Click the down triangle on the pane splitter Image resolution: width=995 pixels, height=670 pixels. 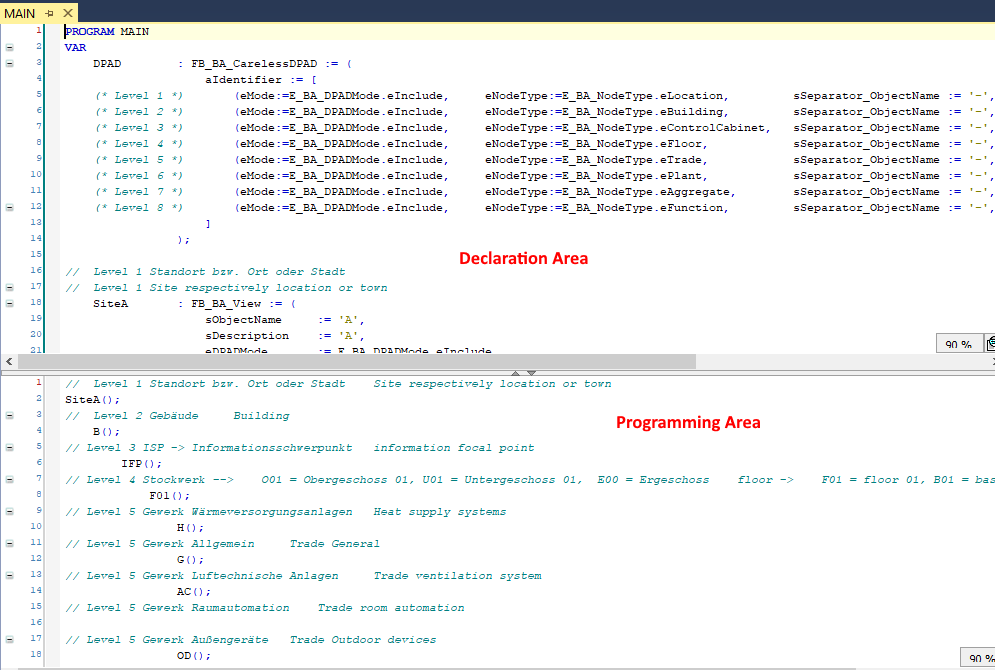click(532, 373)
